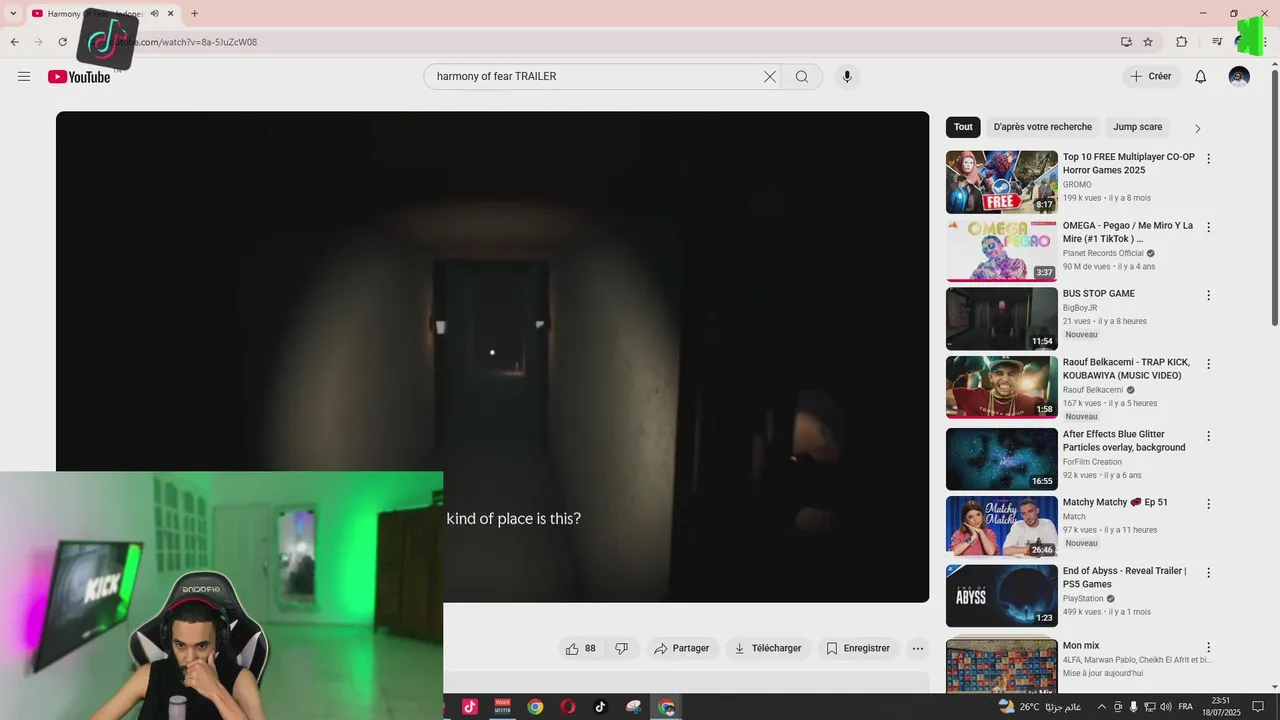Open the taskbar volume icon
Screen dimensions: 1280x720
(1165, 707)
